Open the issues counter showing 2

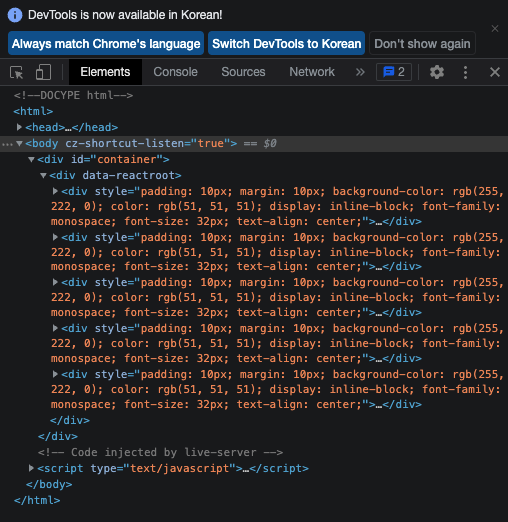(x=394, y=72)
